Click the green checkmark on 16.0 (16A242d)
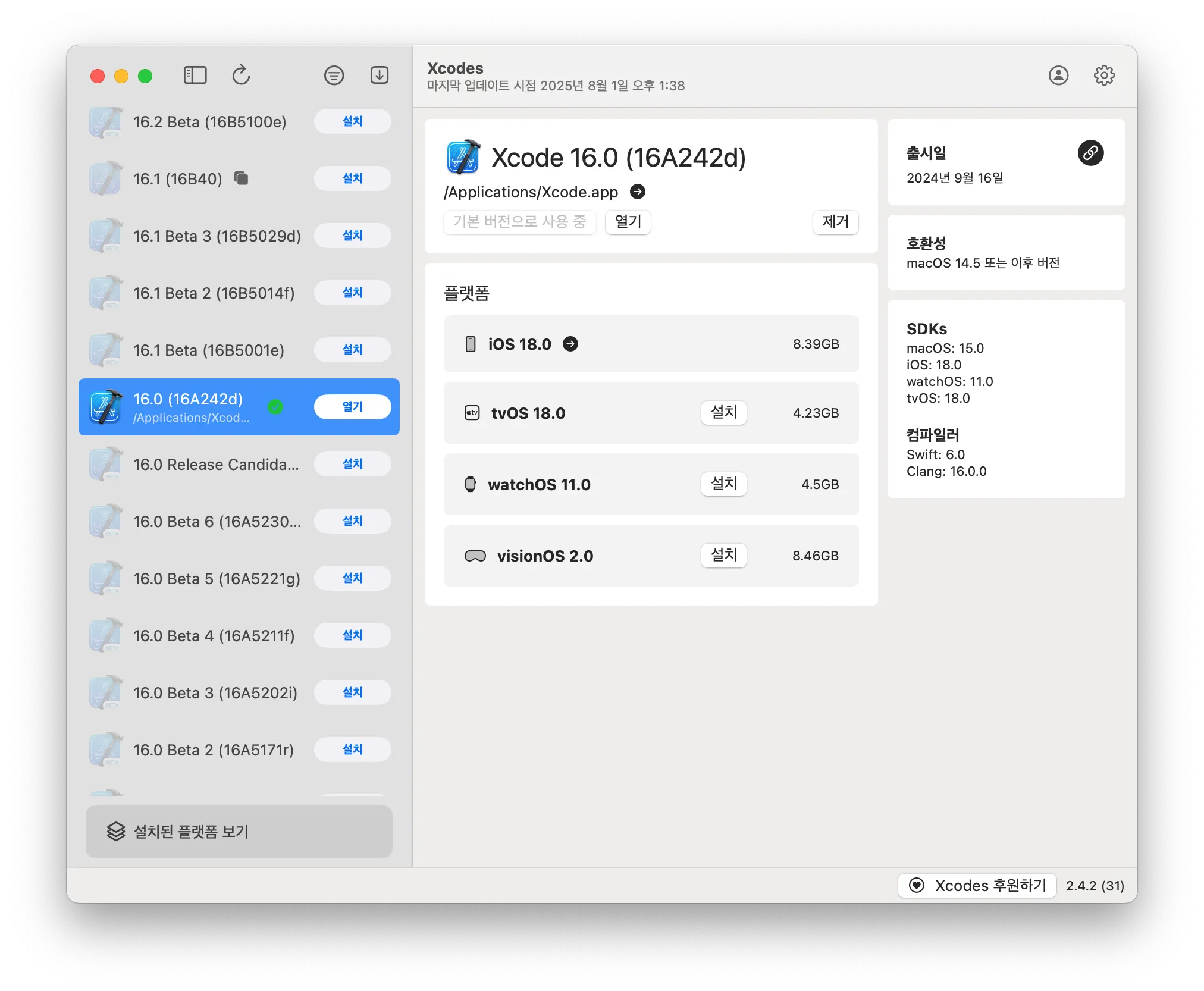This screenshot has width=1204, height=991. [275, 407]
